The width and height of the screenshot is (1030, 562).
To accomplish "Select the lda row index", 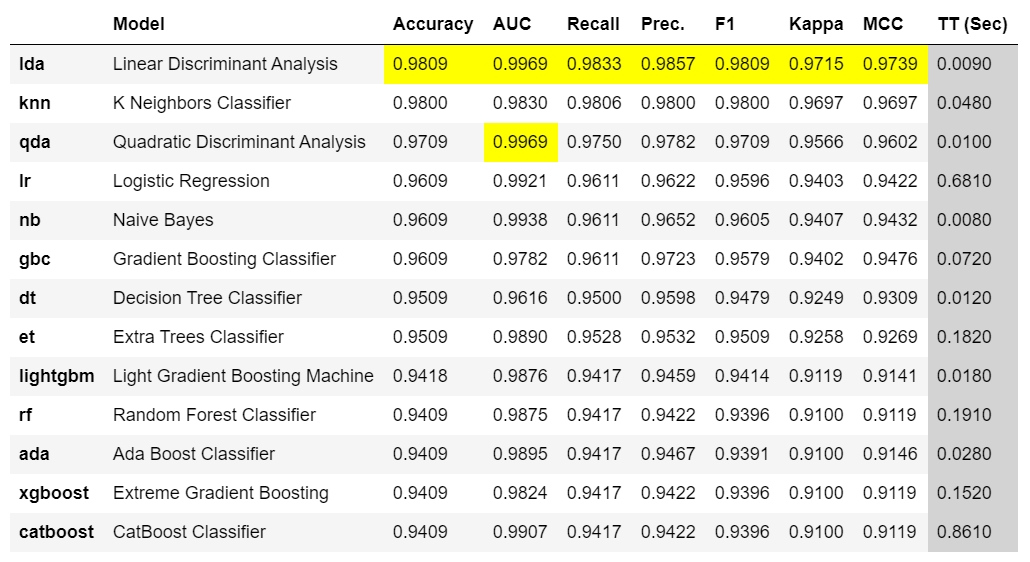I will 32,64.
